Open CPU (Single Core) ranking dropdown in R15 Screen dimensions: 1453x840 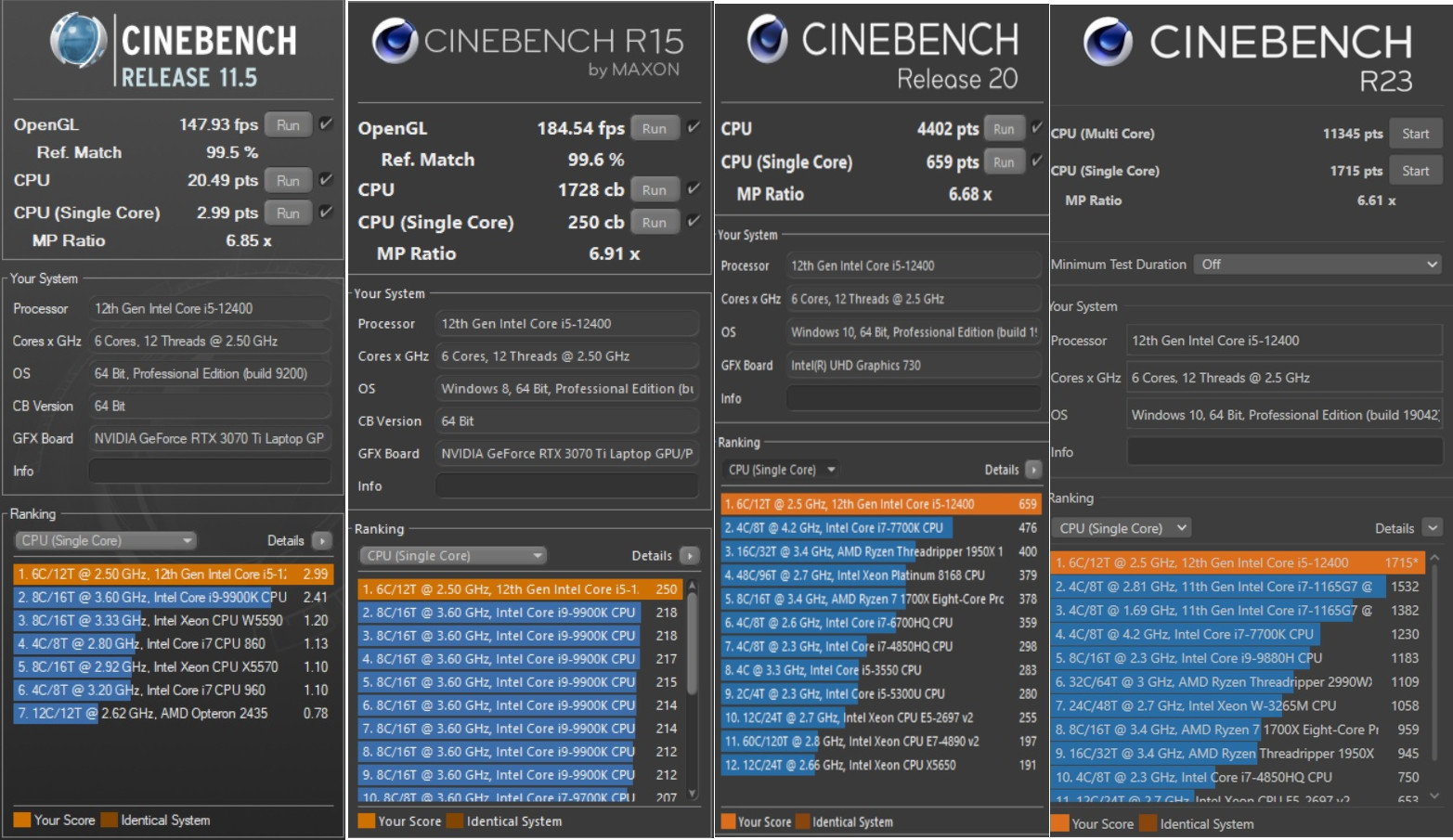453,556
